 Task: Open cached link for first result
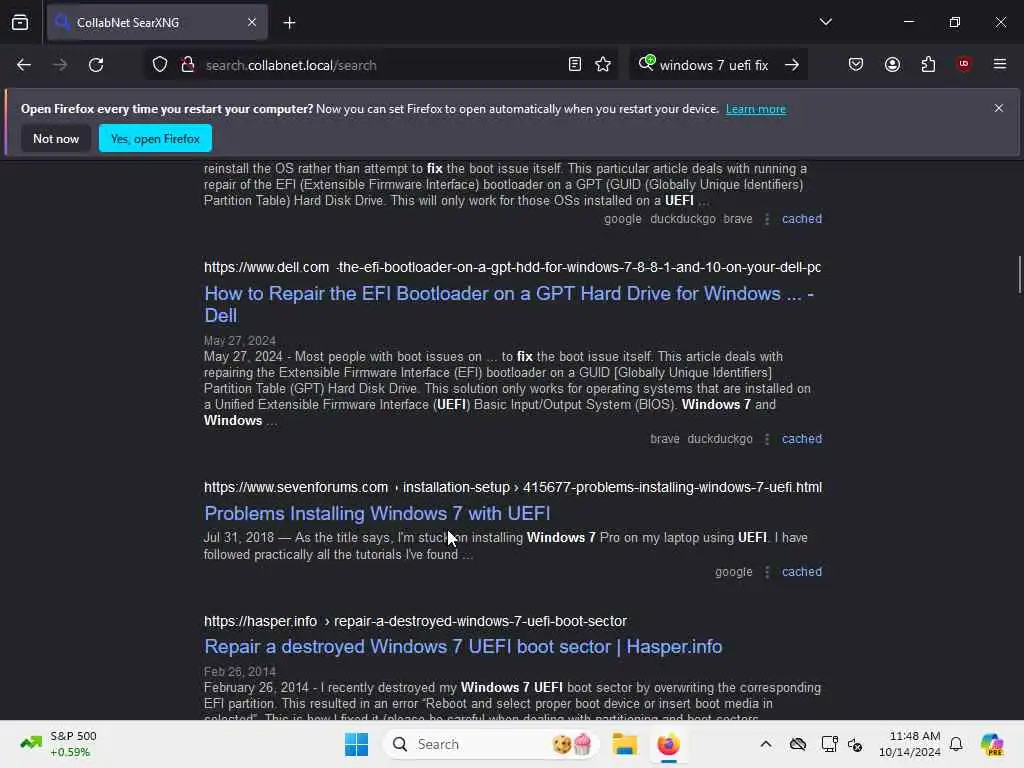pyautogui.click(x=801, y=219)
